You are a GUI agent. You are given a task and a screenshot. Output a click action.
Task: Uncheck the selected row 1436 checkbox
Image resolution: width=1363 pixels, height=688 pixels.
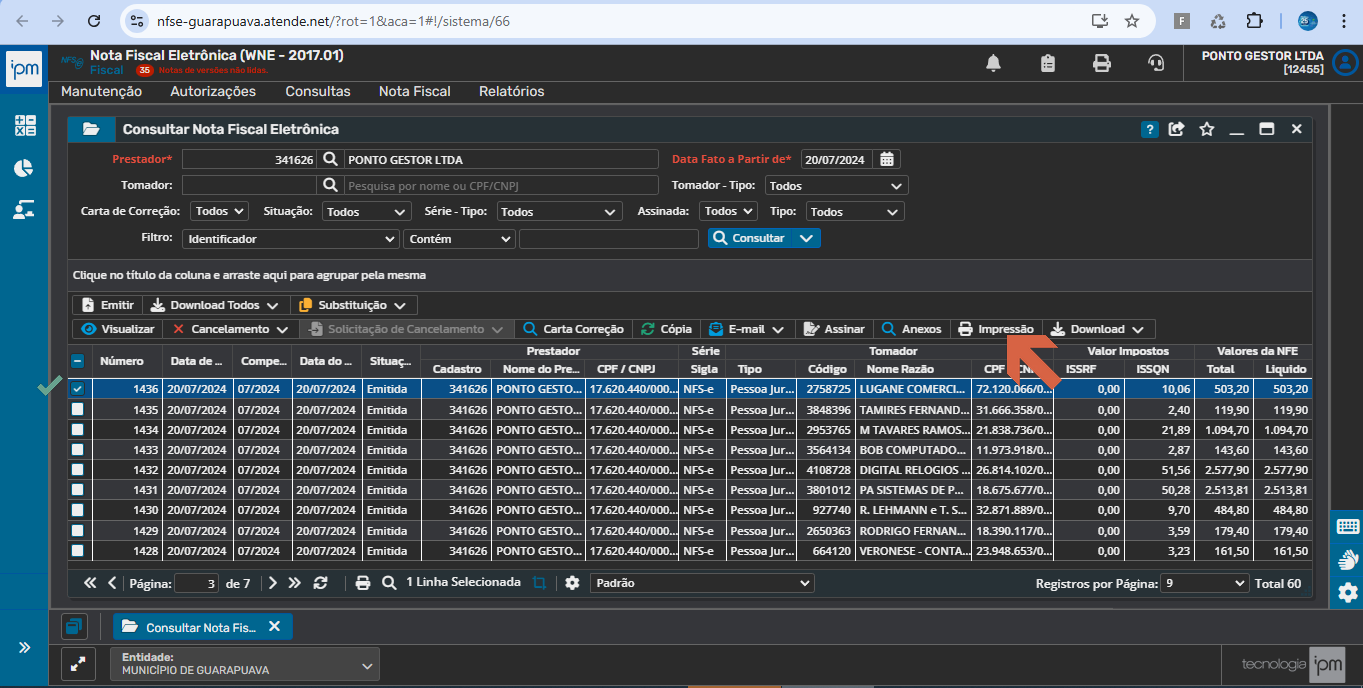point(77,389)
